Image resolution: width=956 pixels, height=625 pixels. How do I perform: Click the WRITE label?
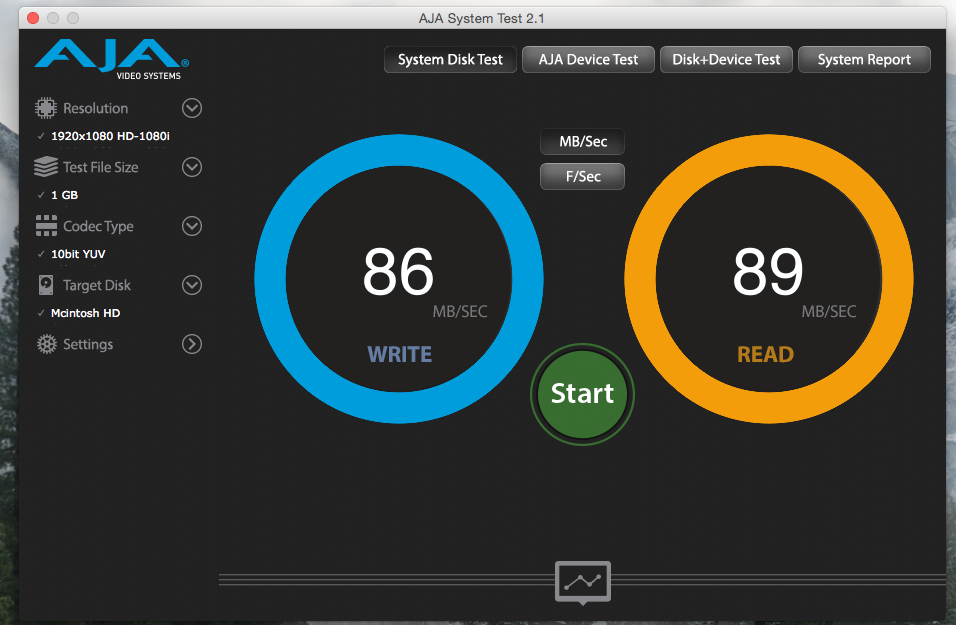point(399,354)
